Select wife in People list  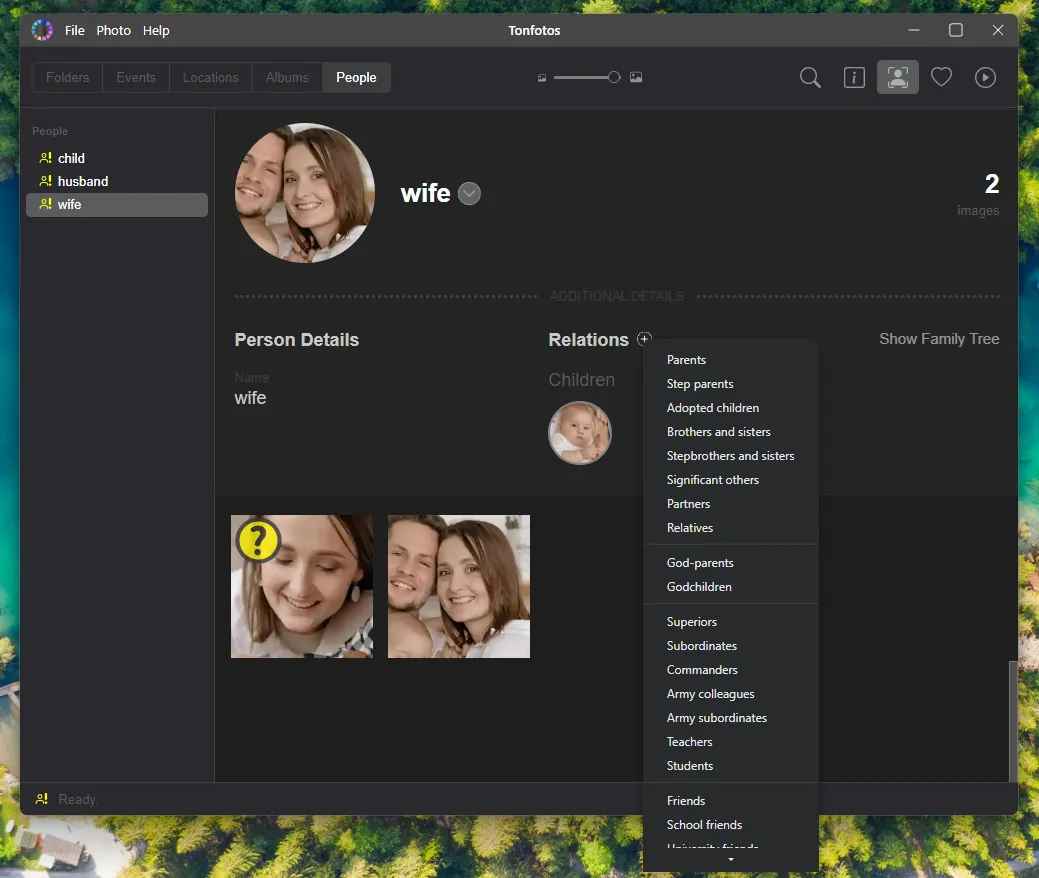point(117,205)
